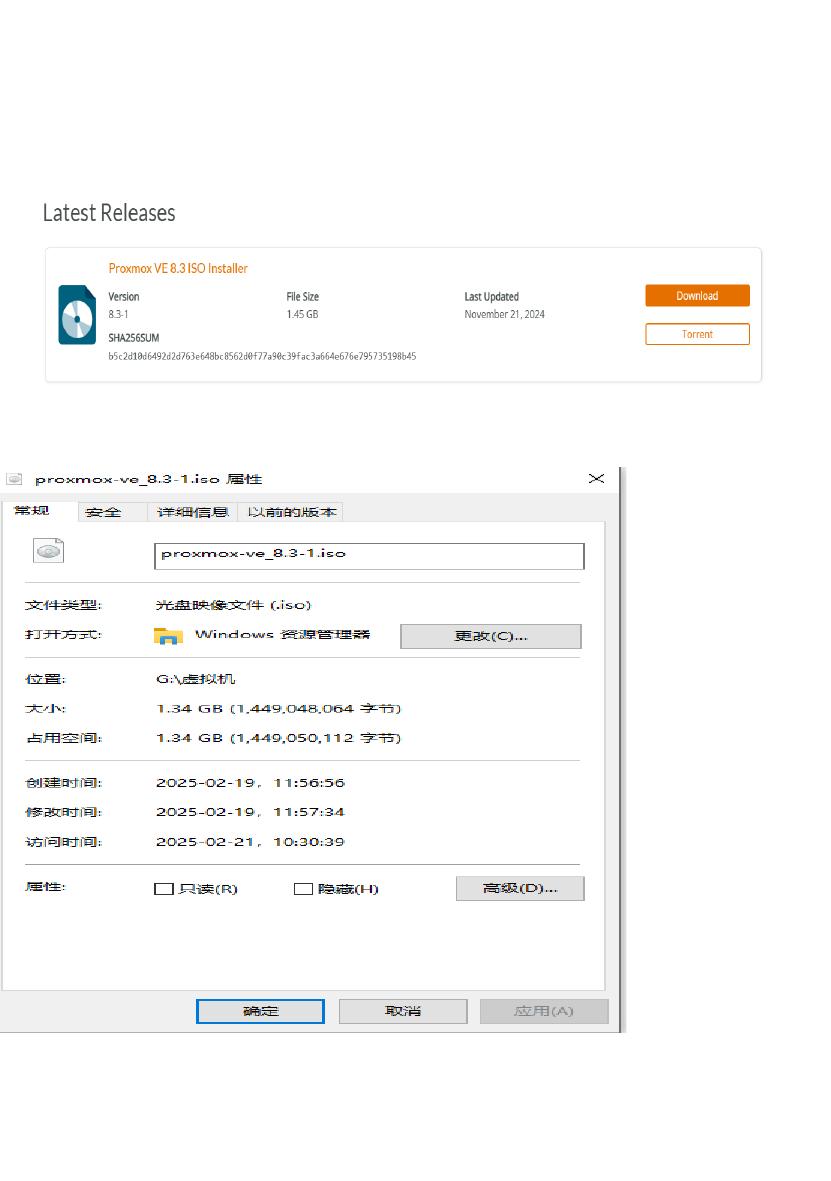Select the date November 21, 2024
831x1181 pixels.
click(504, 314)
